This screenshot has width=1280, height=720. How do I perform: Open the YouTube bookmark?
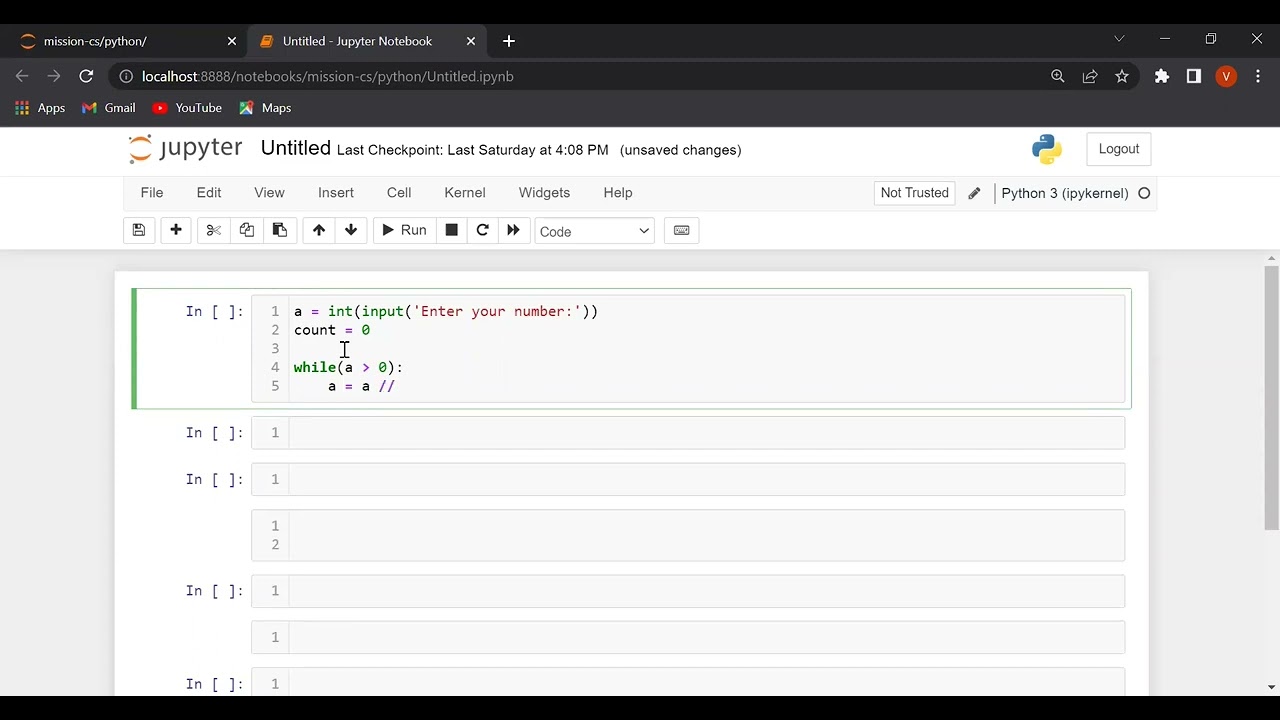(x=187, y=108)
